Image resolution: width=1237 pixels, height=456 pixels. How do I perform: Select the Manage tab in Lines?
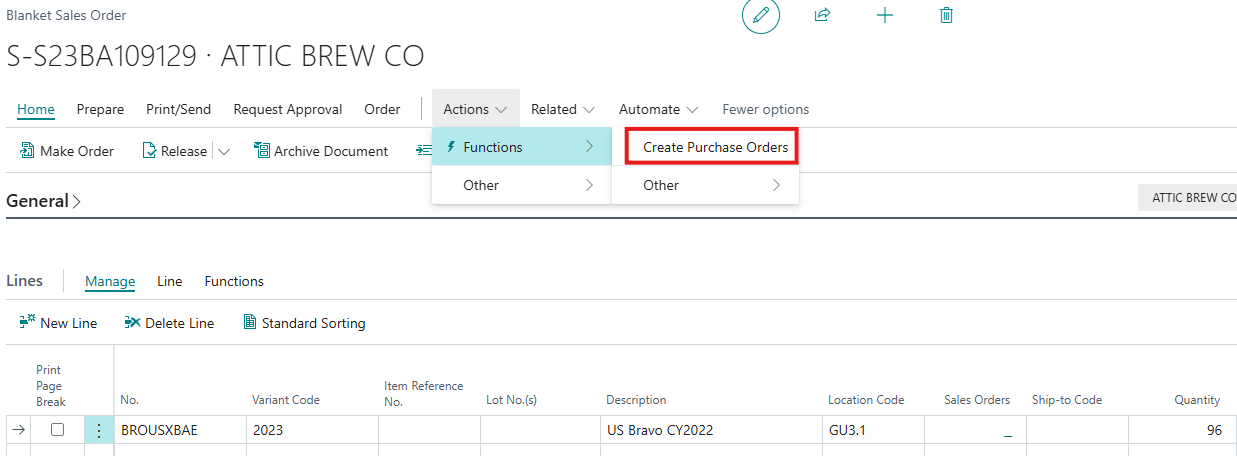pos(110,281)
